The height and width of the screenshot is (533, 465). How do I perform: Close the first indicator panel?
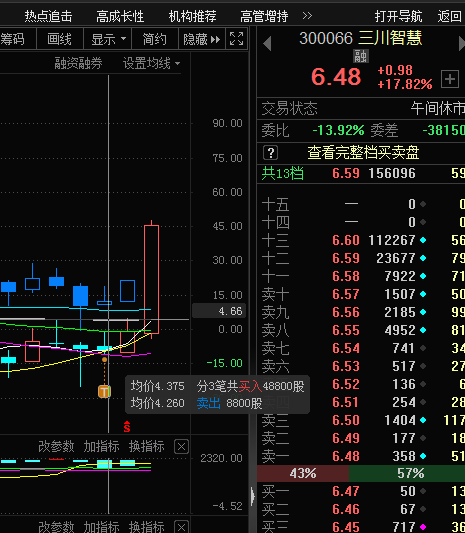click(181, 447)
